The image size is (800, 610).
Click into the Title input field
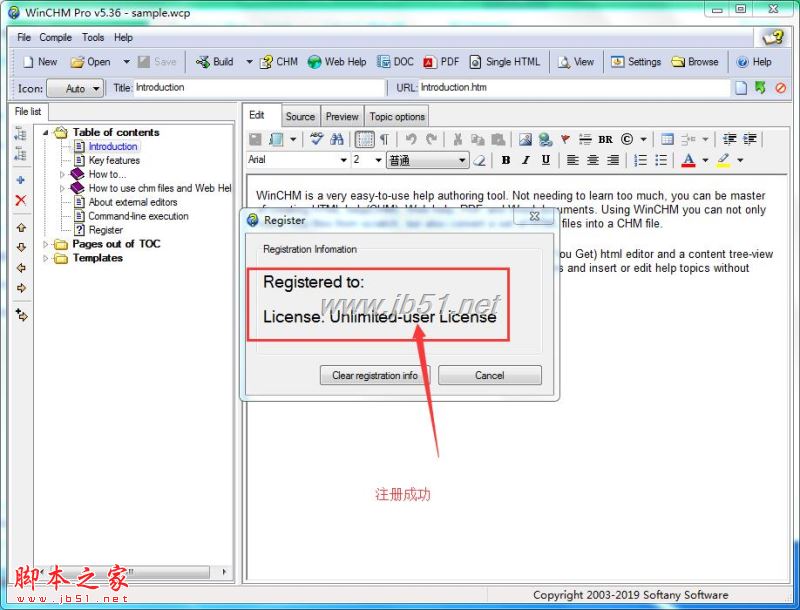pyautogui.click(x=259, y=88)
